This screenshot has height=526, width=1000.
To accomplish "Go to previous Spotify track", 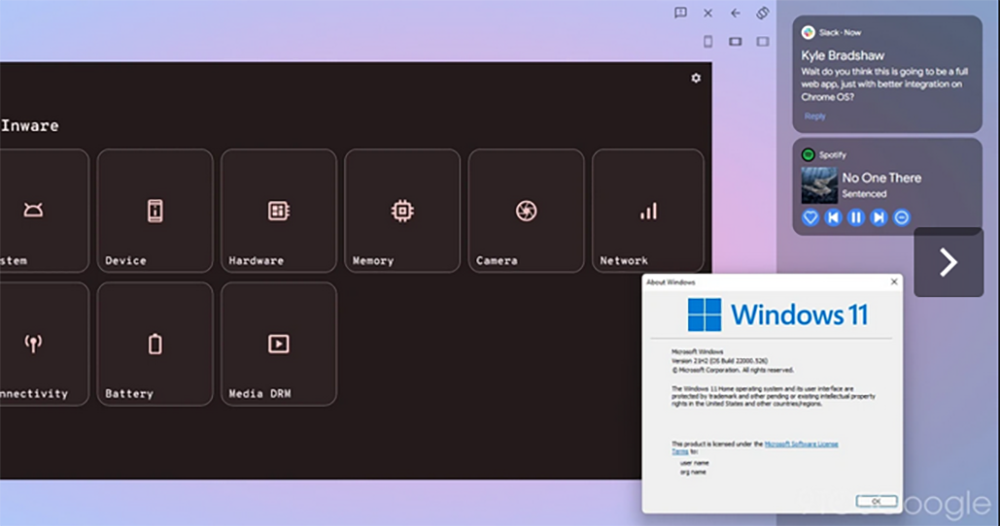I will [x=833, y=217].
